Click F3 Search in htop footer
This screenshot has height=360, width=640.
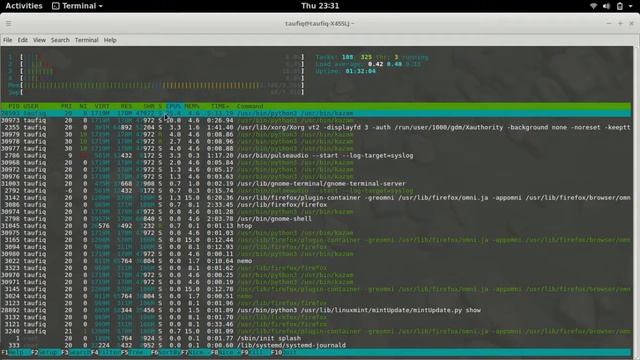click(76, 352)
